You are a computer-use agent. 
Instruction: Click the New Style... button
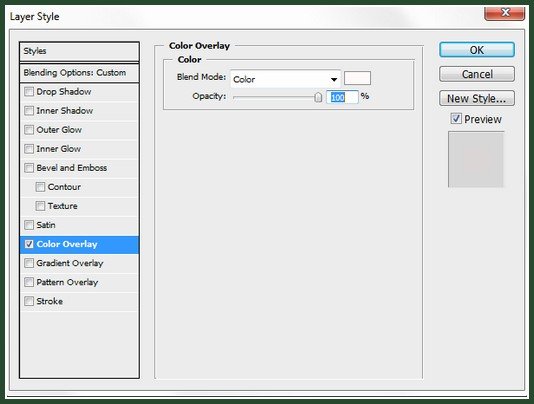point(476,98)
